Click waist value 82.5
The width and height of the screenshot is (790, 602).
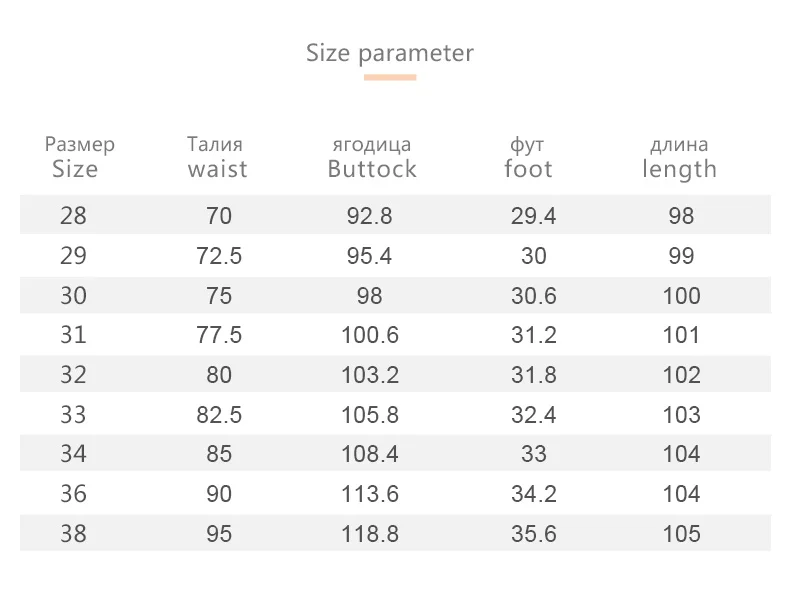tap(219, 415)
